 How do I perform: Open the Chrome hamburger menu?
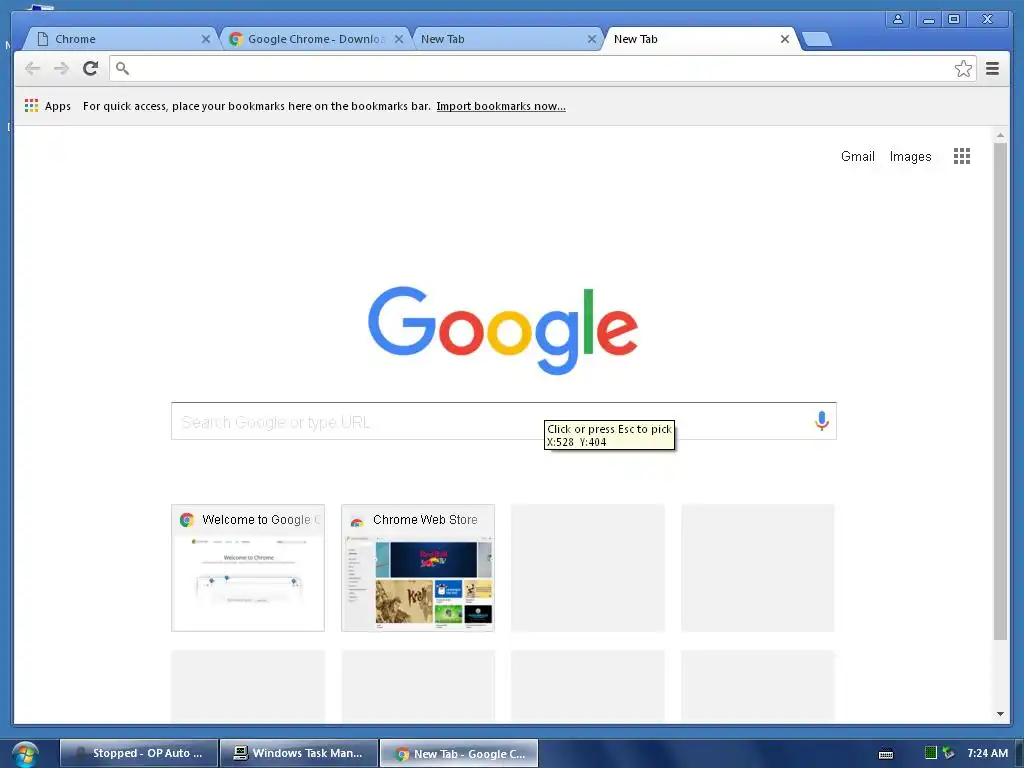coord(992,69)
